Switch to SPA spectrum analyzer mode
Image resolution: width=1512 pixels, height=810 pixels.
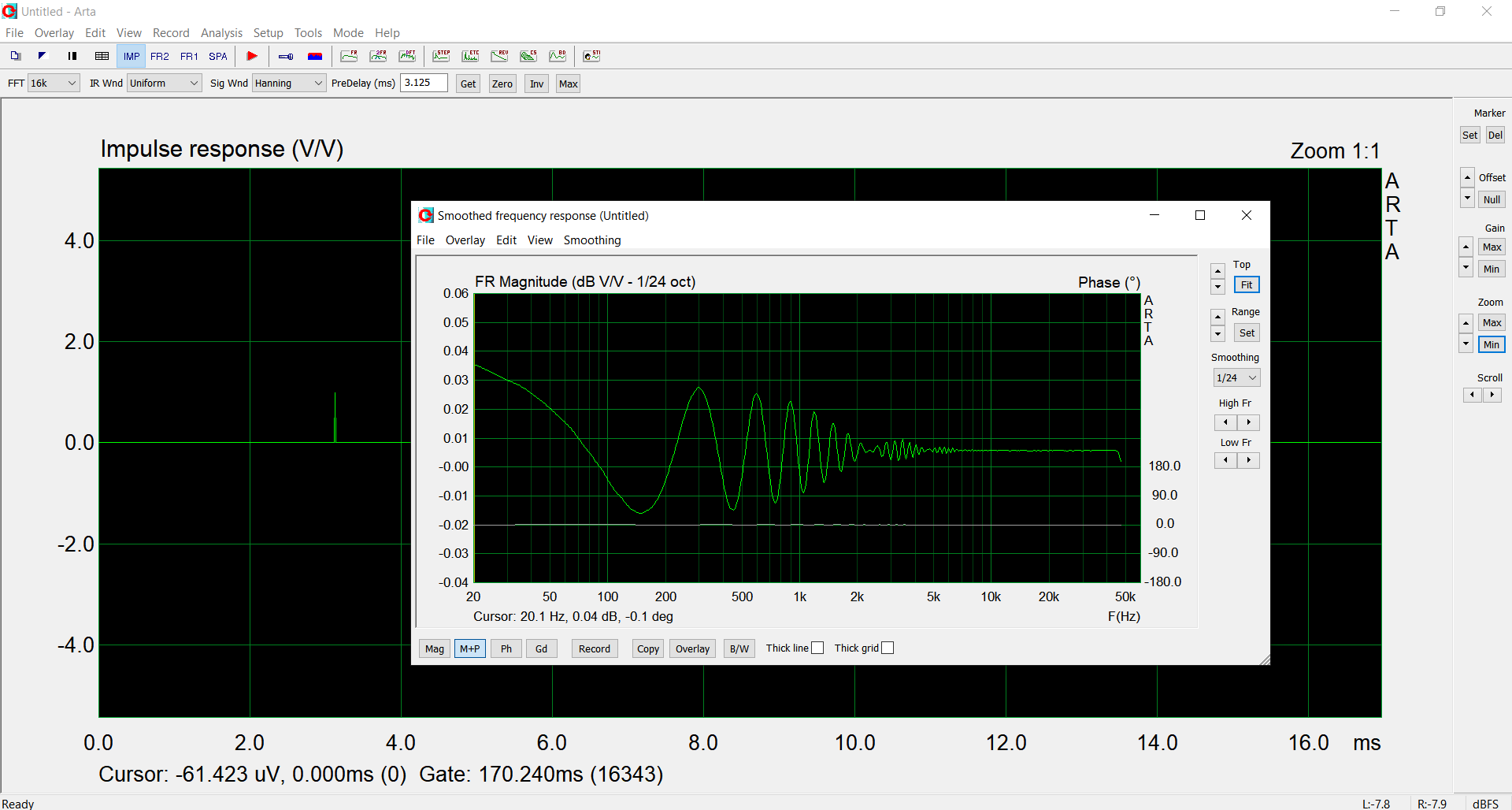(x=217, y=56)
